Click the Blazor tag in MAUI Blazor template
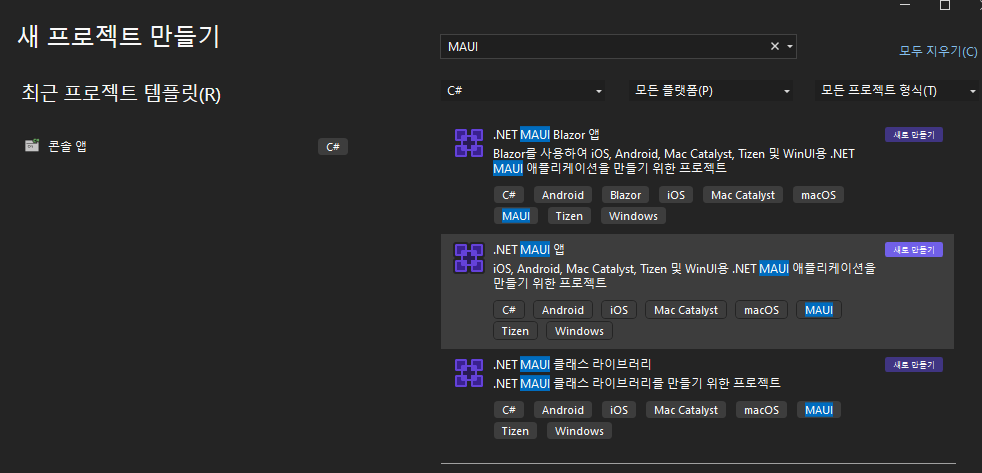 [x=626, y=195]
